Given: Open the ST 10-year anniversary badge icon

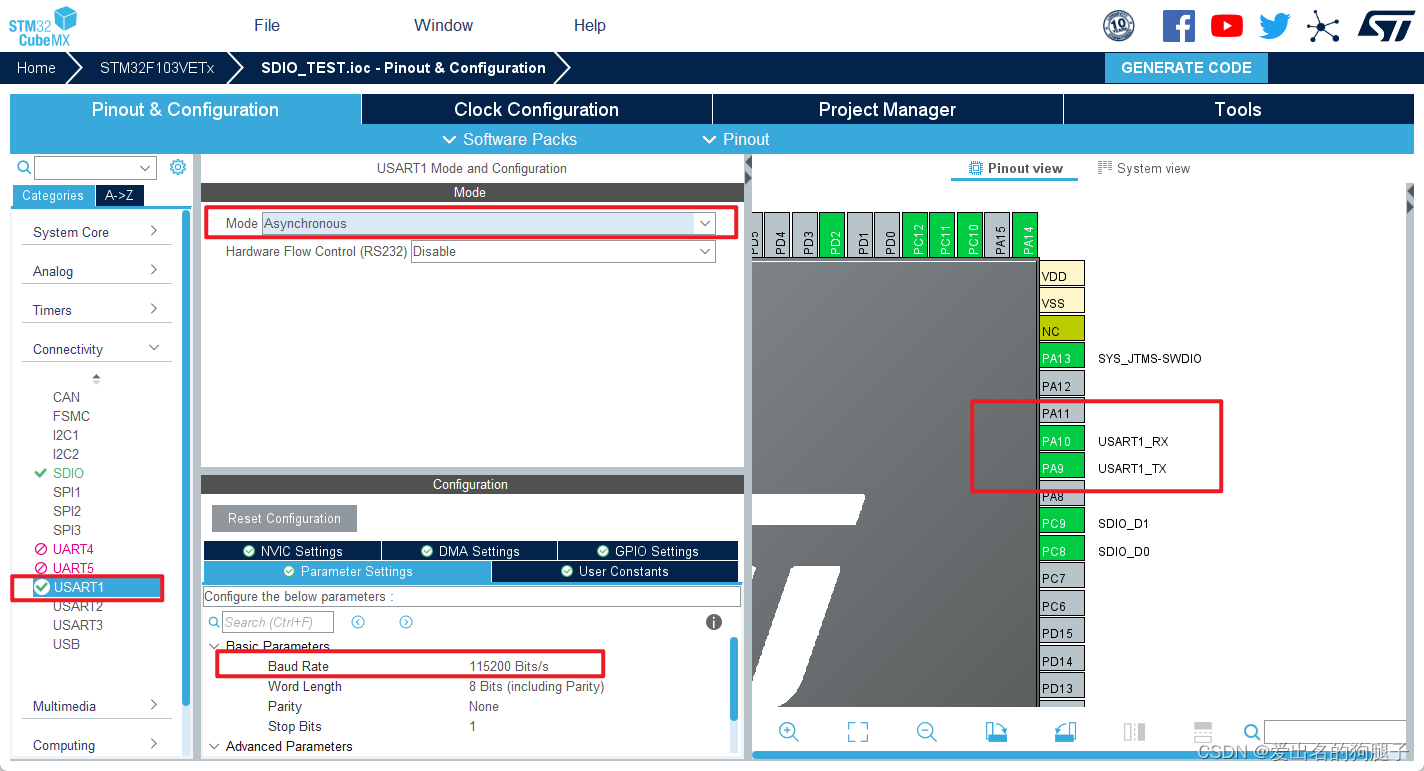Looking at the screenshot, I should point(1119,26).
